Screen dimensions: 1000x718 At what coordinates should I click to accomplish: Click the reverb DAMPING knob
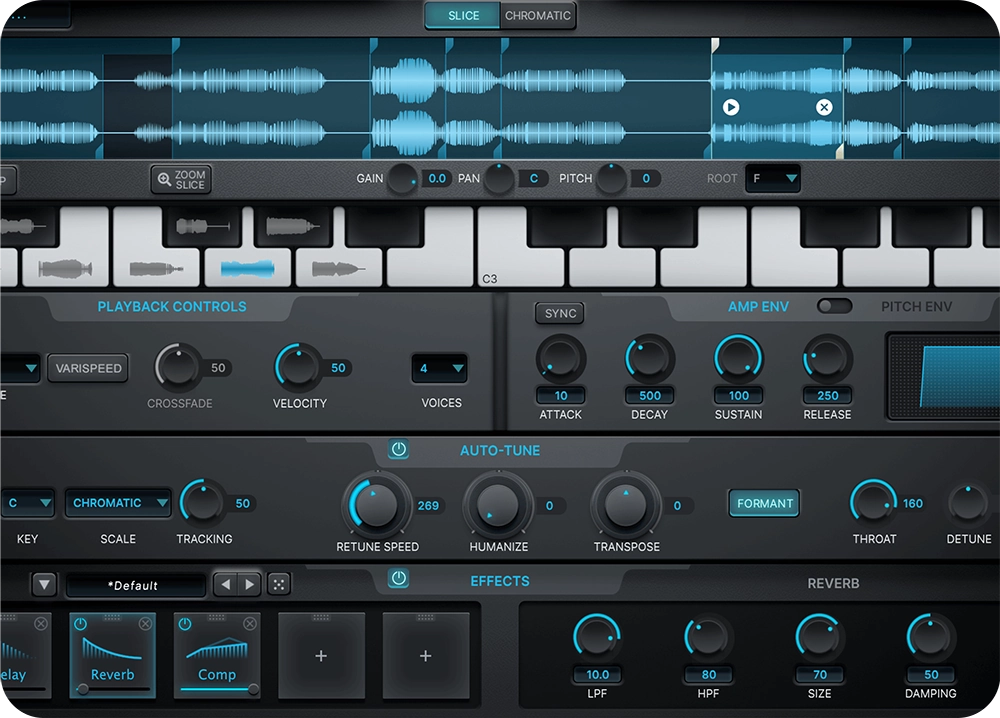coord(930,638)
